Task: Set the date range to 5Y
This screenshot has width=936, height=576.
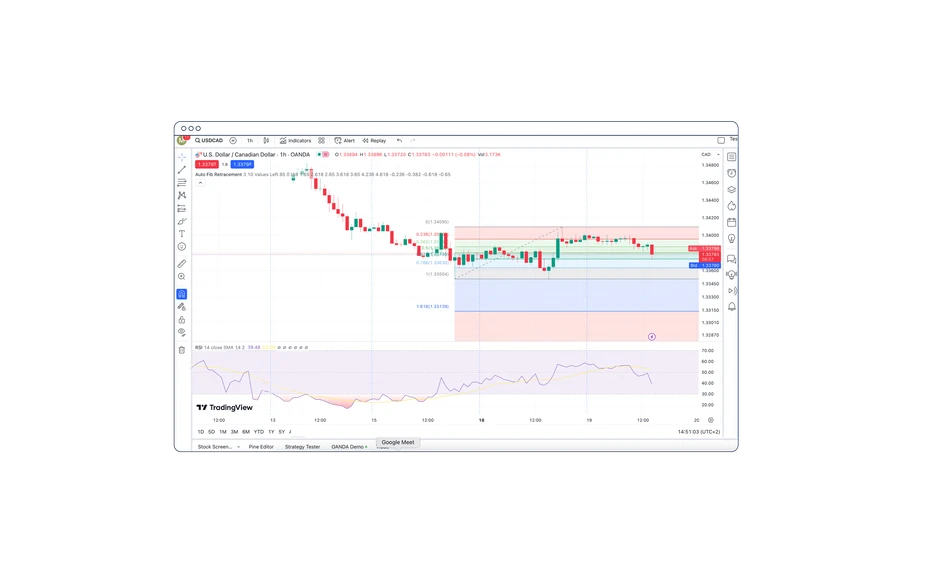Action: click(282, 432)
